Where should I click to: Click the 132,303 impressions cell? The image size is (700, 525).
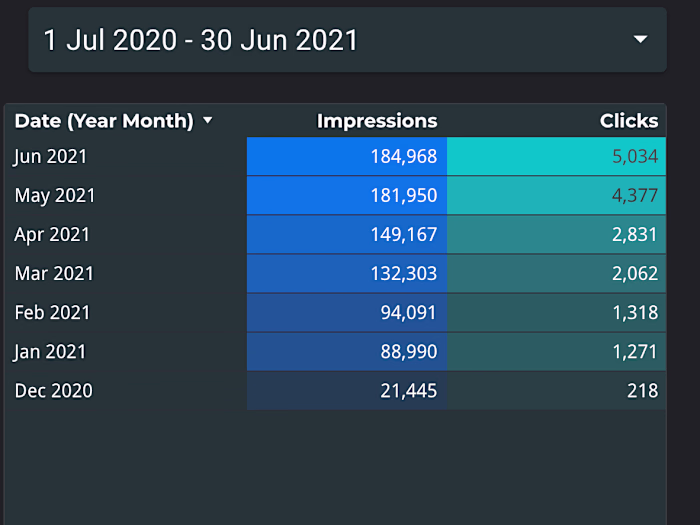347,273
